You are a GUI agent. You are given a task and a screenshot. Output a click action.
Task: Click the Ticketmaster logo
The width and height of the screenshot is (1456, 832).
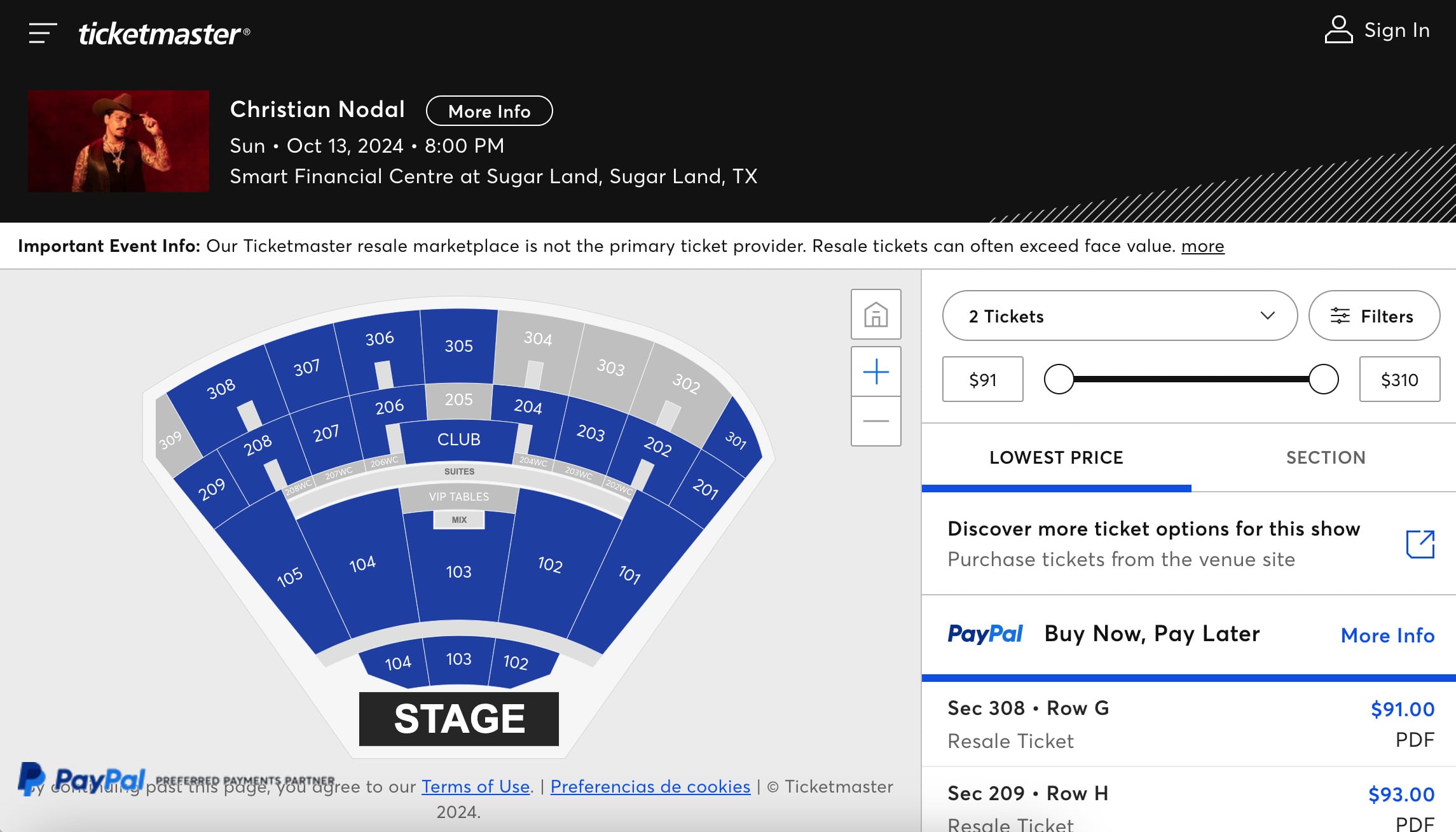coord(163,33)
